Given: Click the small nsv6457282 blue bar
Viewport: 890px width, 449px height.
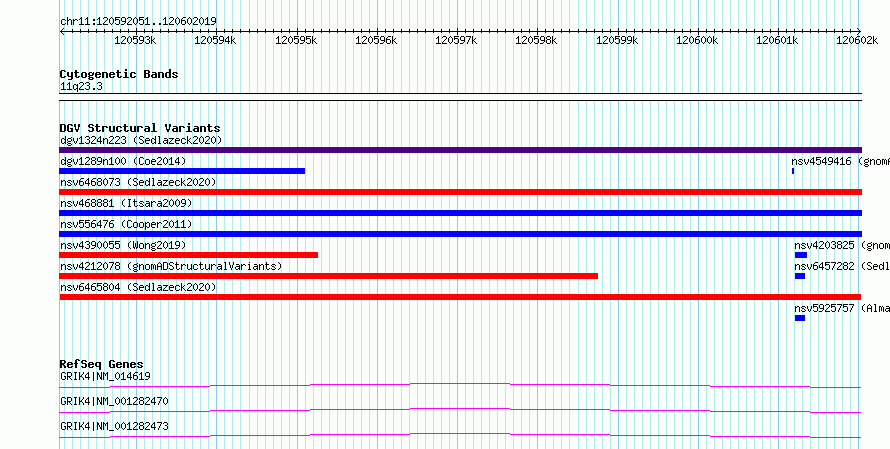Looking at the screenshot, I should (x=800, y=276).
